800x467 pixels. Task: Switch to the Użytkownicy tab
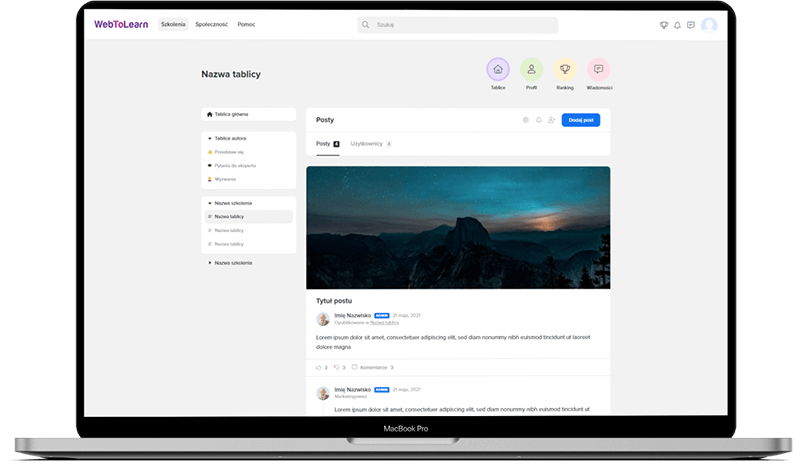point(366,144)
